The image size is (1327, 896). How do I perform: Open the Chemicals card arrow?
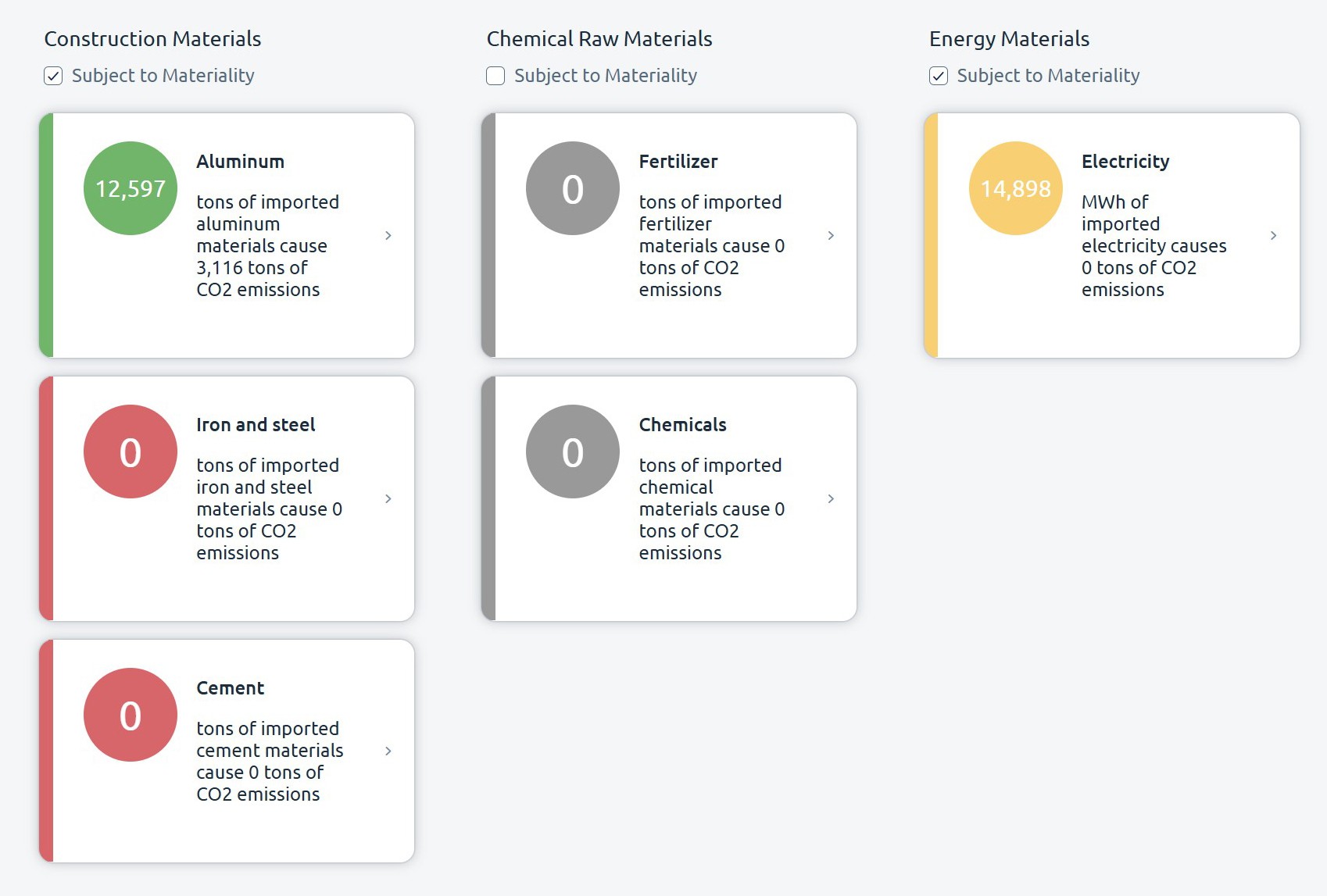(x=831, y=498)
